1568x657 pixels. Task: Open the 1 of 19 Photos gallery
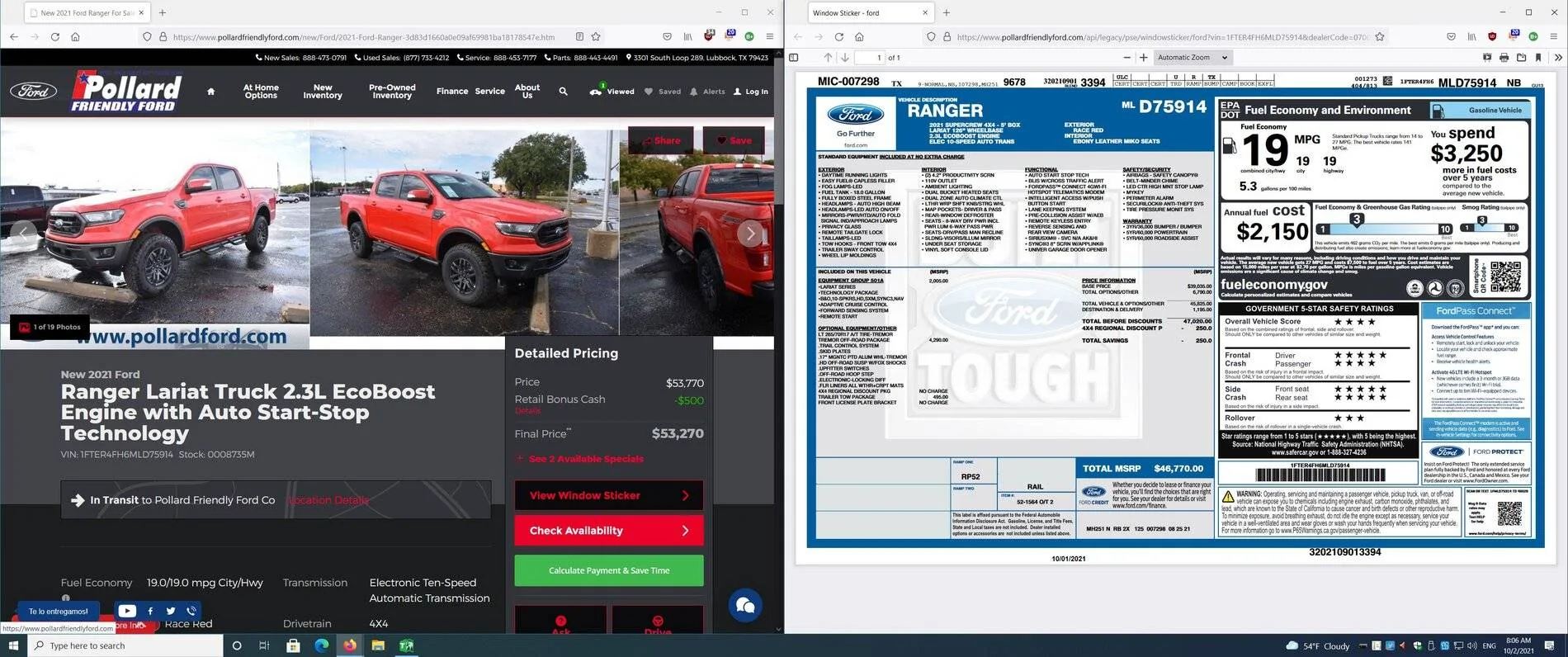coord(50,327)
